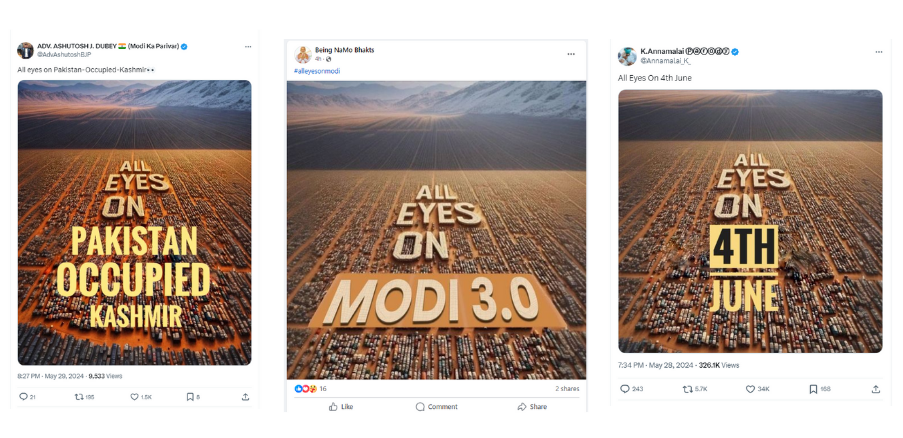903x438 pixels.
Task: Comment on the Modi 3.0 Facebook post
Action: pos(436,407)
